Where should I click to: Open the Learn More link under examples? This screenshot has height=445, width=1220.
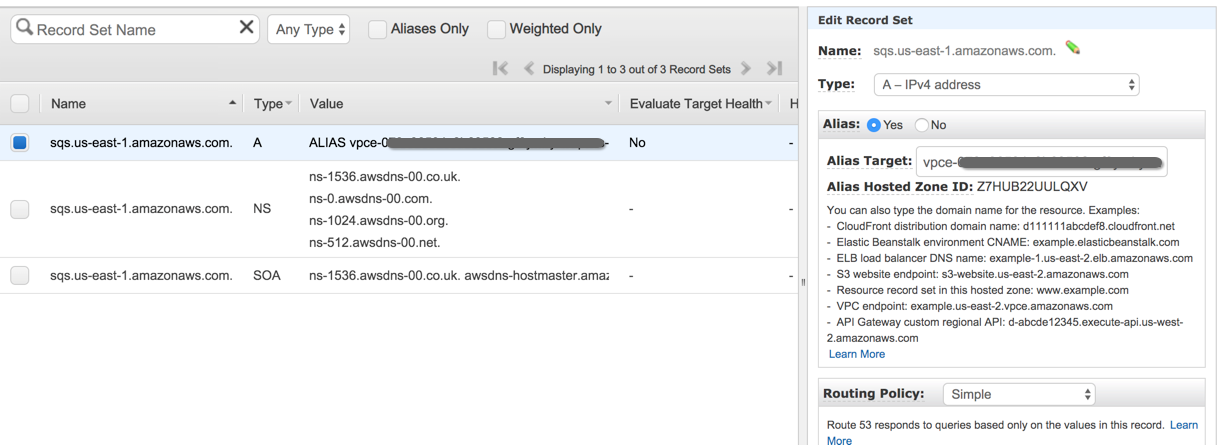click(856, 354)
